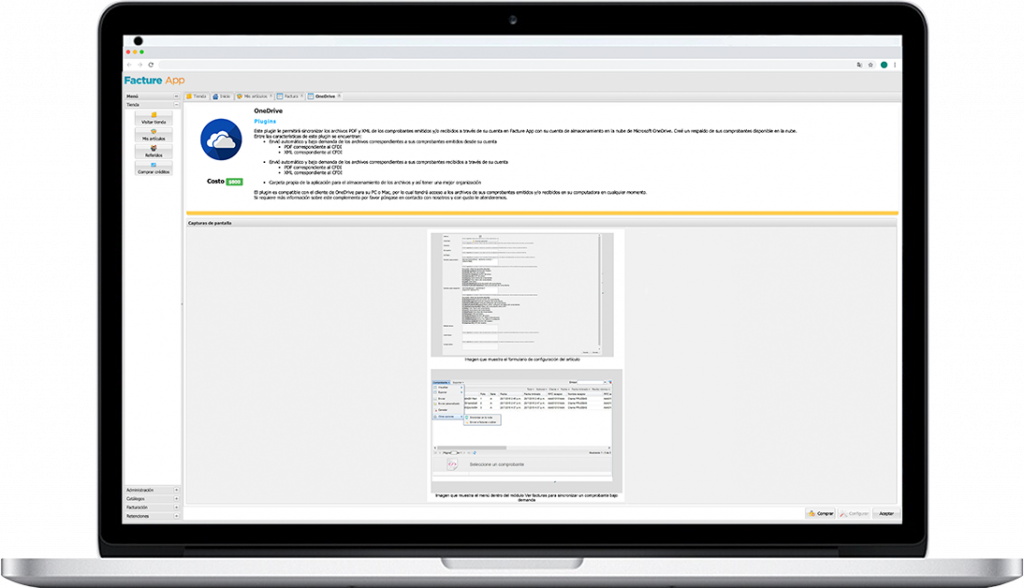Screen dimensions: 1024x588
Task: Click the shopping cart icon on Comprar button
Action: click(811, 514)
